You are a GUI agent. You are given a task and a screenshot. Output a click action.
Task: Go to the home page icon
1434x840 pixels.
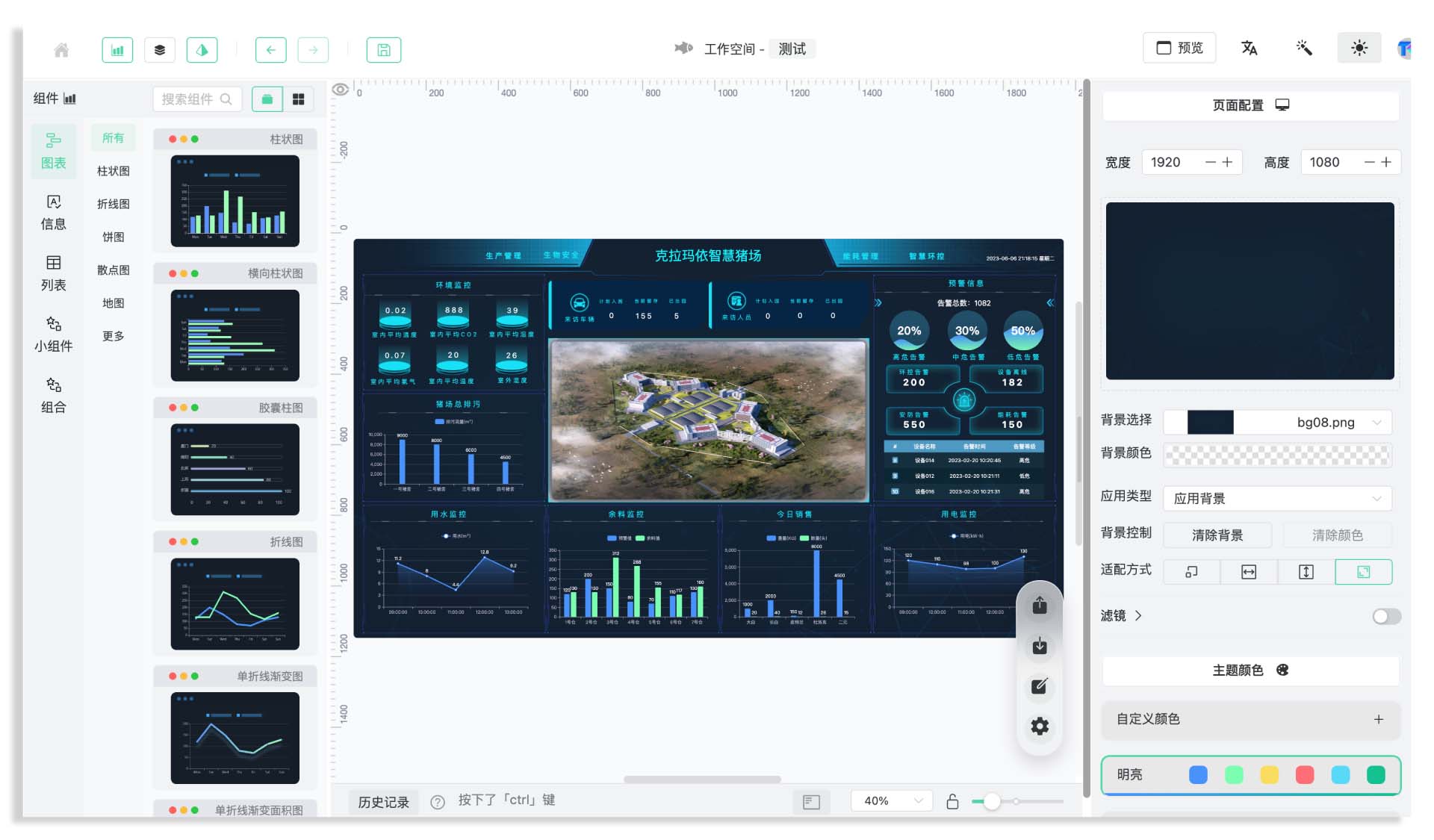pyautogui.click(x=61, y=49)
